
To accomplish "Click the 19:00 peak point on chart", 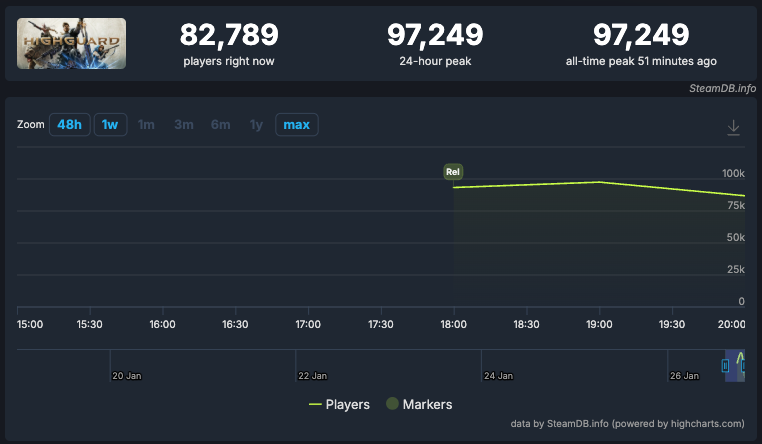I will click(598, 182).
